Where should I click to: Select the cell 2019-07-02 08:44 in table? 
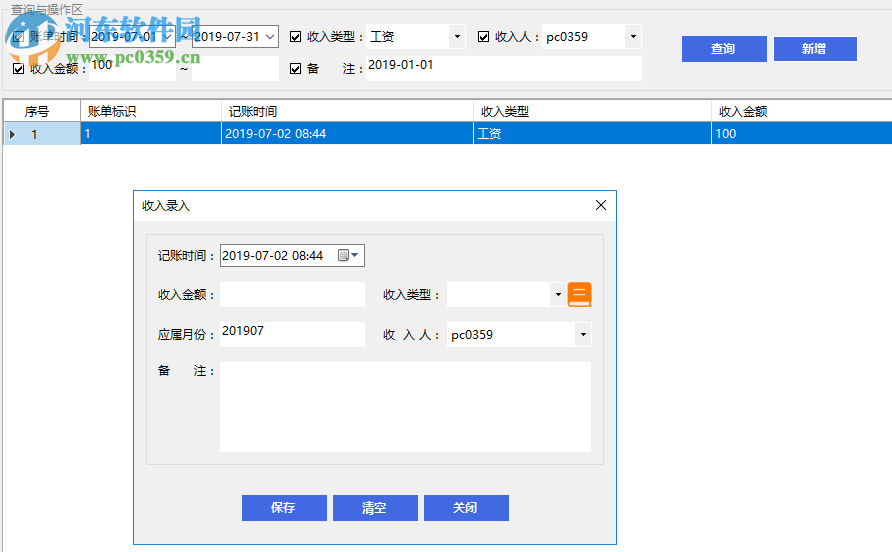pos(347,134)
